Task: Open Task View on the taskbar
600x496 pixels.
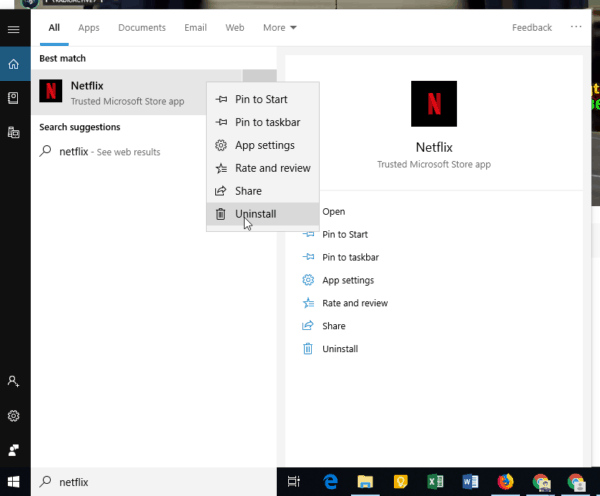Action: pos(293,482)
